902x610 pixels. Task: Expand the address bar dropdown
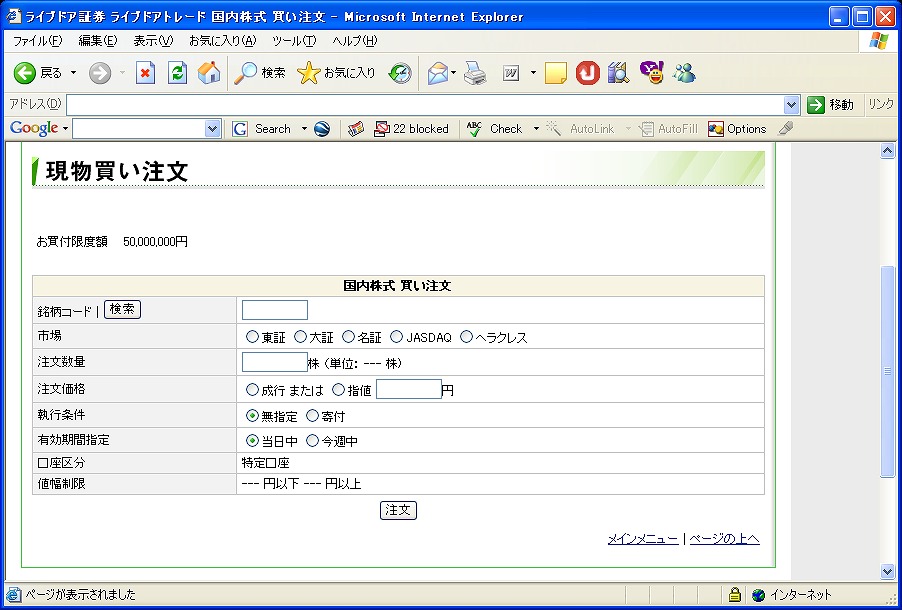792,105
